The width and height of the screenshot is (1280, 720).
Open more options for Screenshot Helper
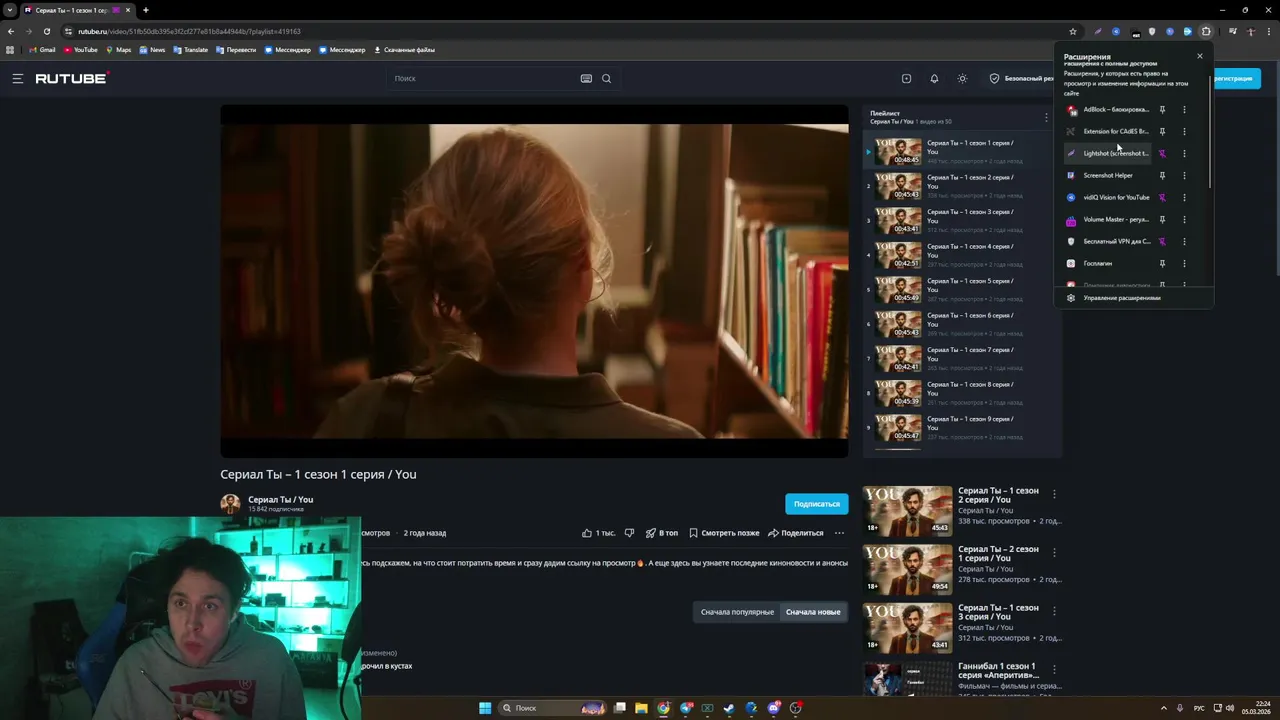[1184, 176]
